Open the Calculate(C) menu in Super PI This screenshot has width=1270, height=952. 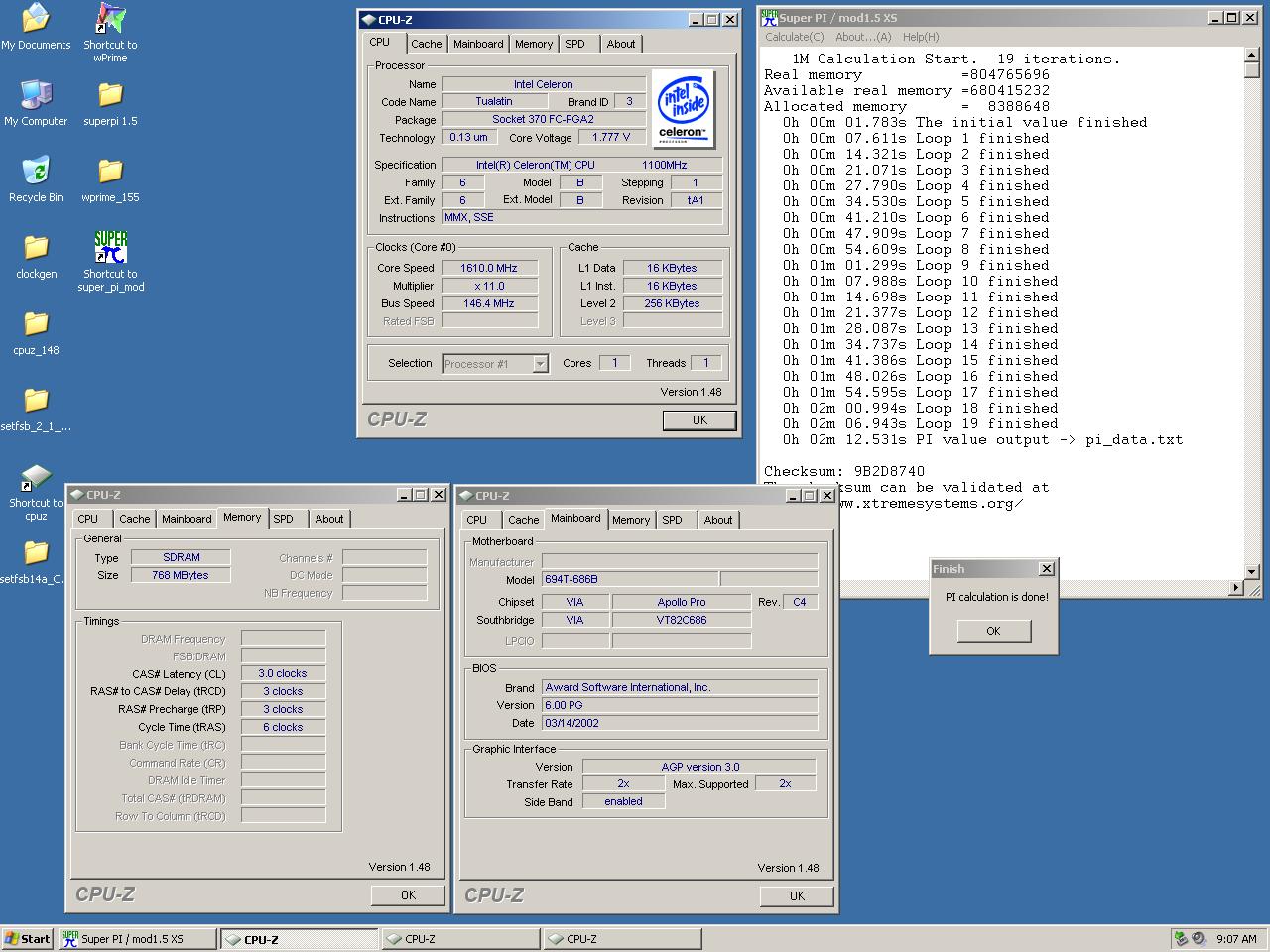click(x=794, y=37)
